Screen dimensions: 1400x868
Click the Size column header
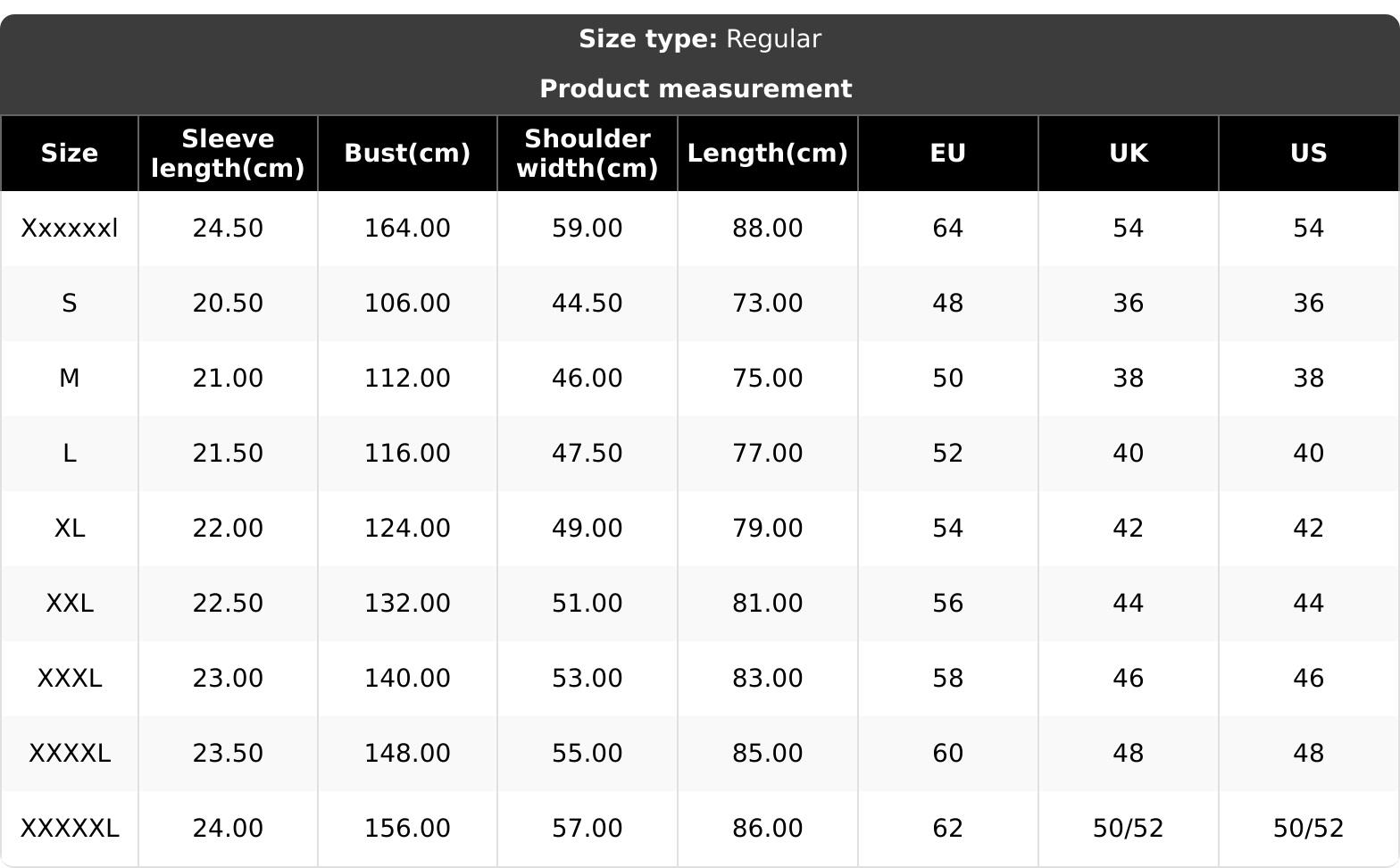(x=69, y=154)
